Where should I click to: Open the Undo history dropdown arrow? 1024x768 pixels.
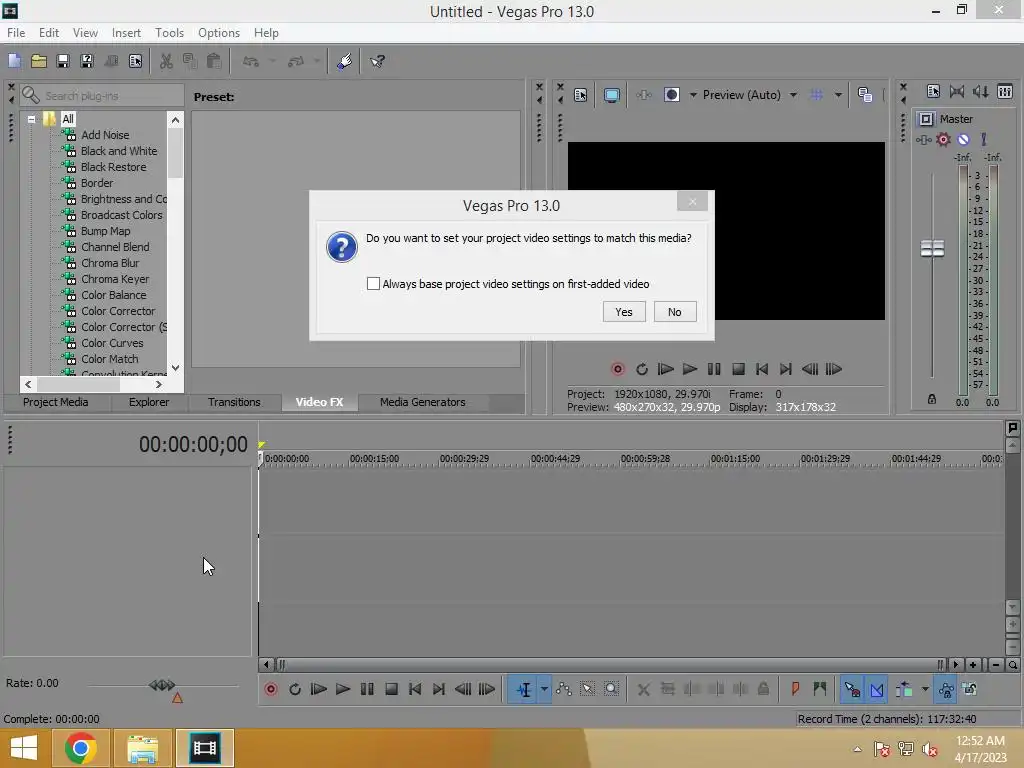272,61
